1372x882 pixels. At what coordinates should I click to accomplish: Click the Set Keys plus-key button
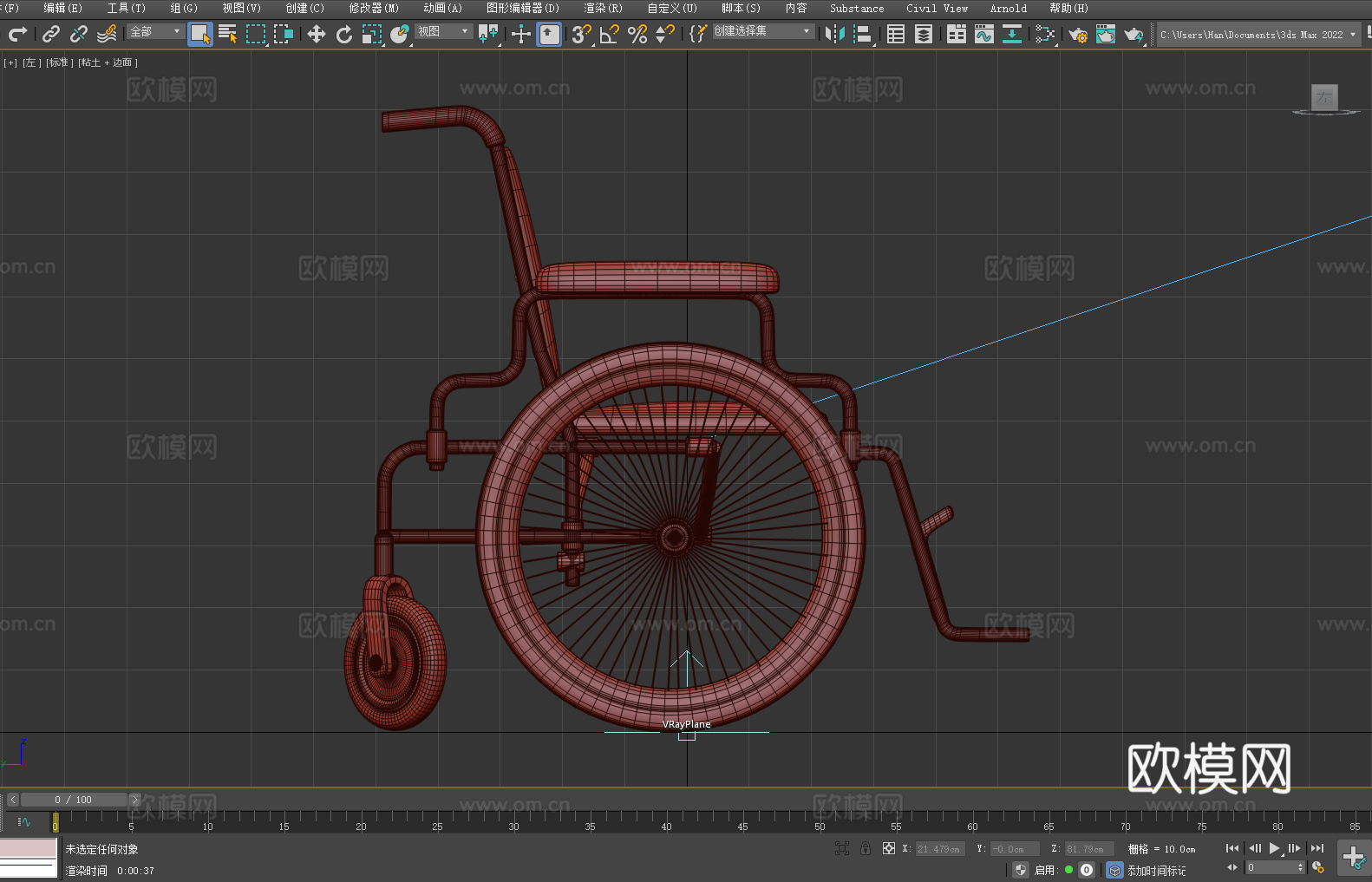point(1354,858)
